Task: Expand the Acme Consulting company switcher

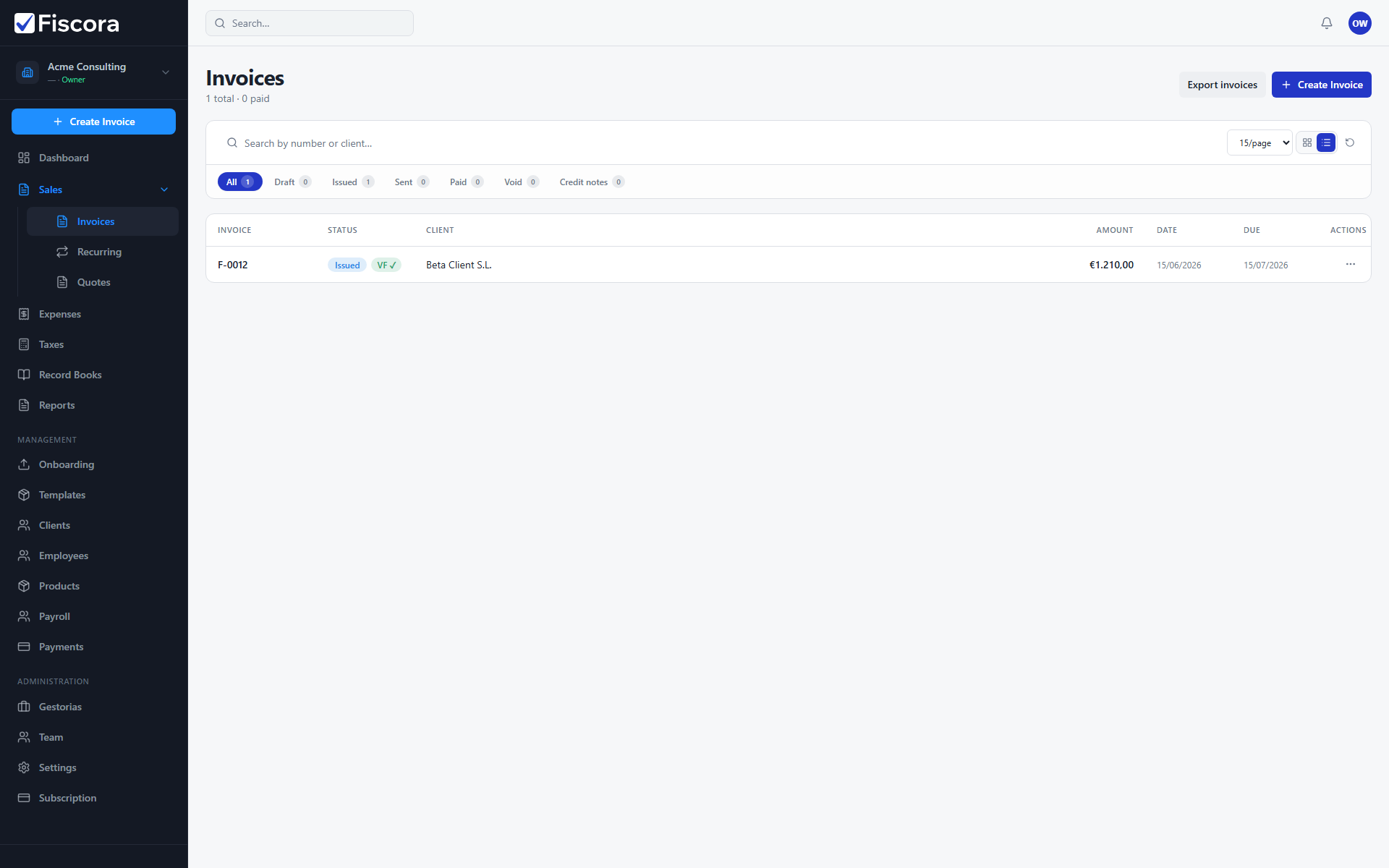Action: (166, 72)
